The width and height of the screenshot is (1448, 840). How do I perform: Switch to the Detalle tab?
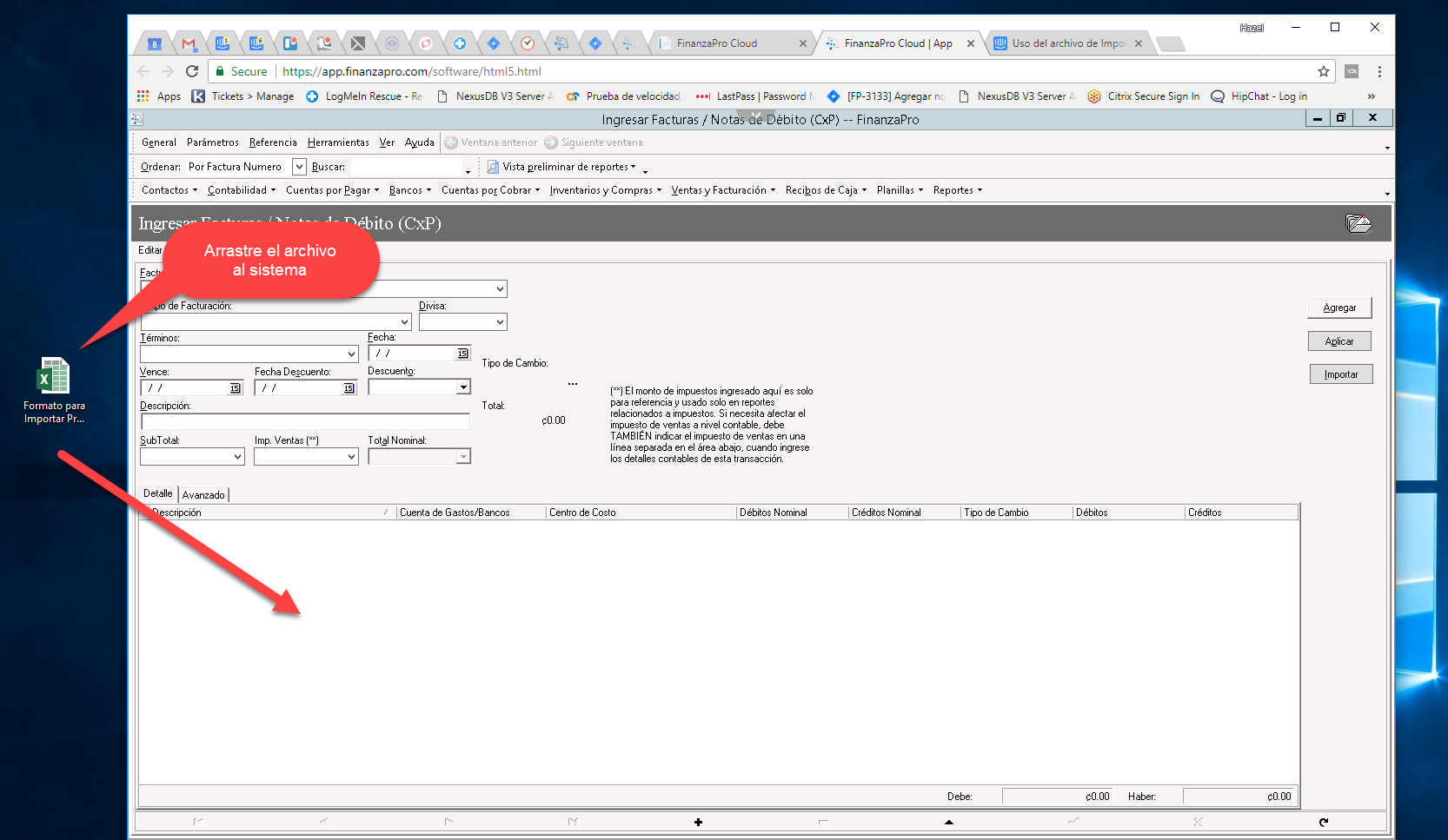pyautogui.click(x=158, y=493)
